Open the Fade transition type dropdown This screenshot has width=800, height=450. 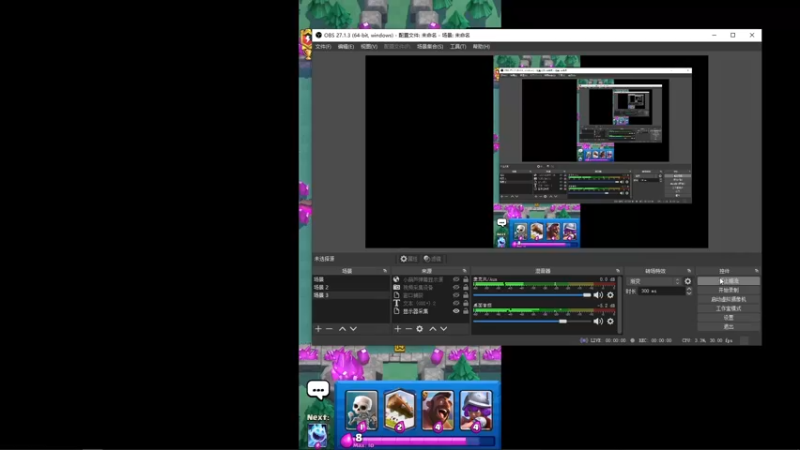click(x=655, y=281)
